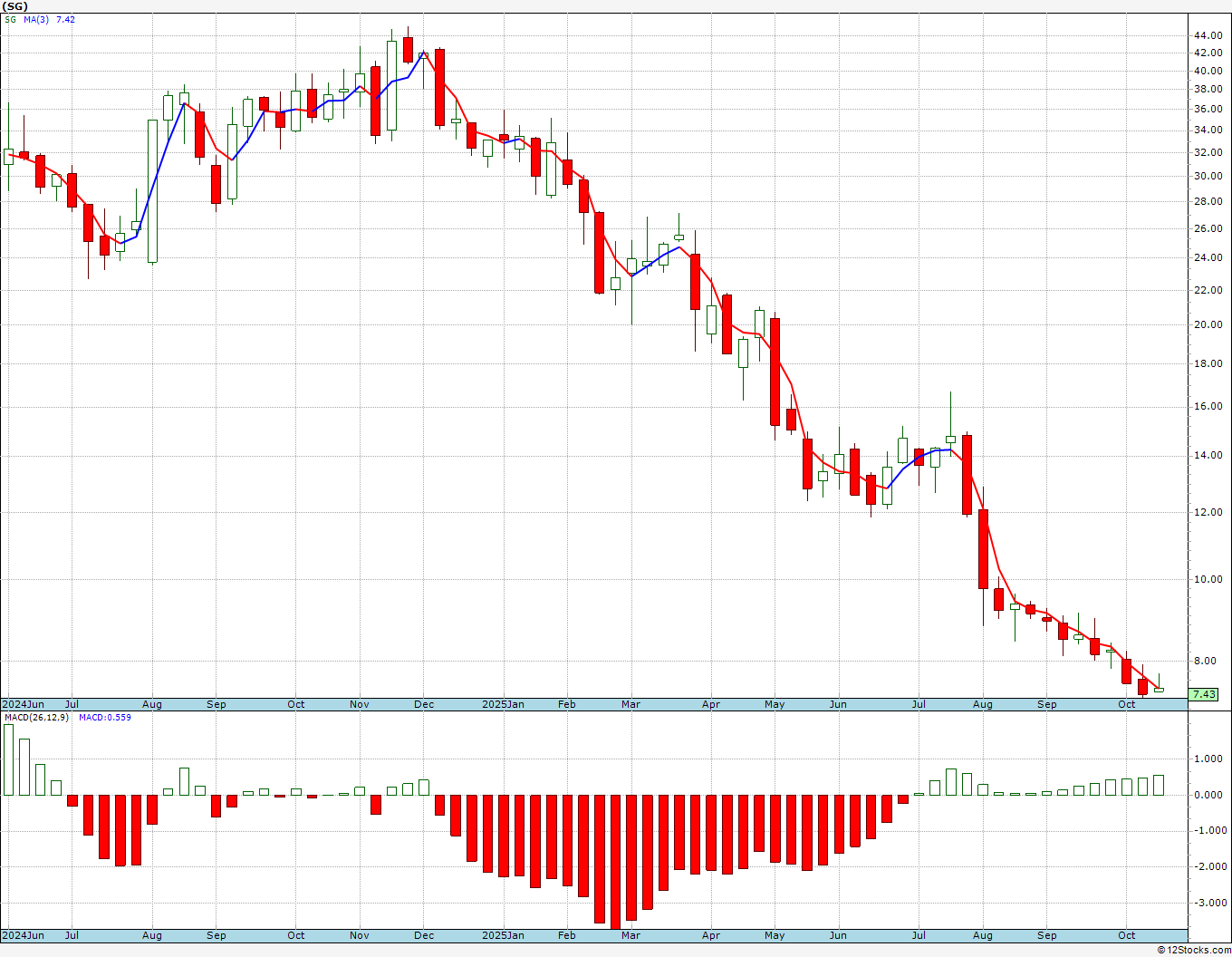Select the 32.00 price axis label
Screen dimensions: 1232x957
point(1208,152)
